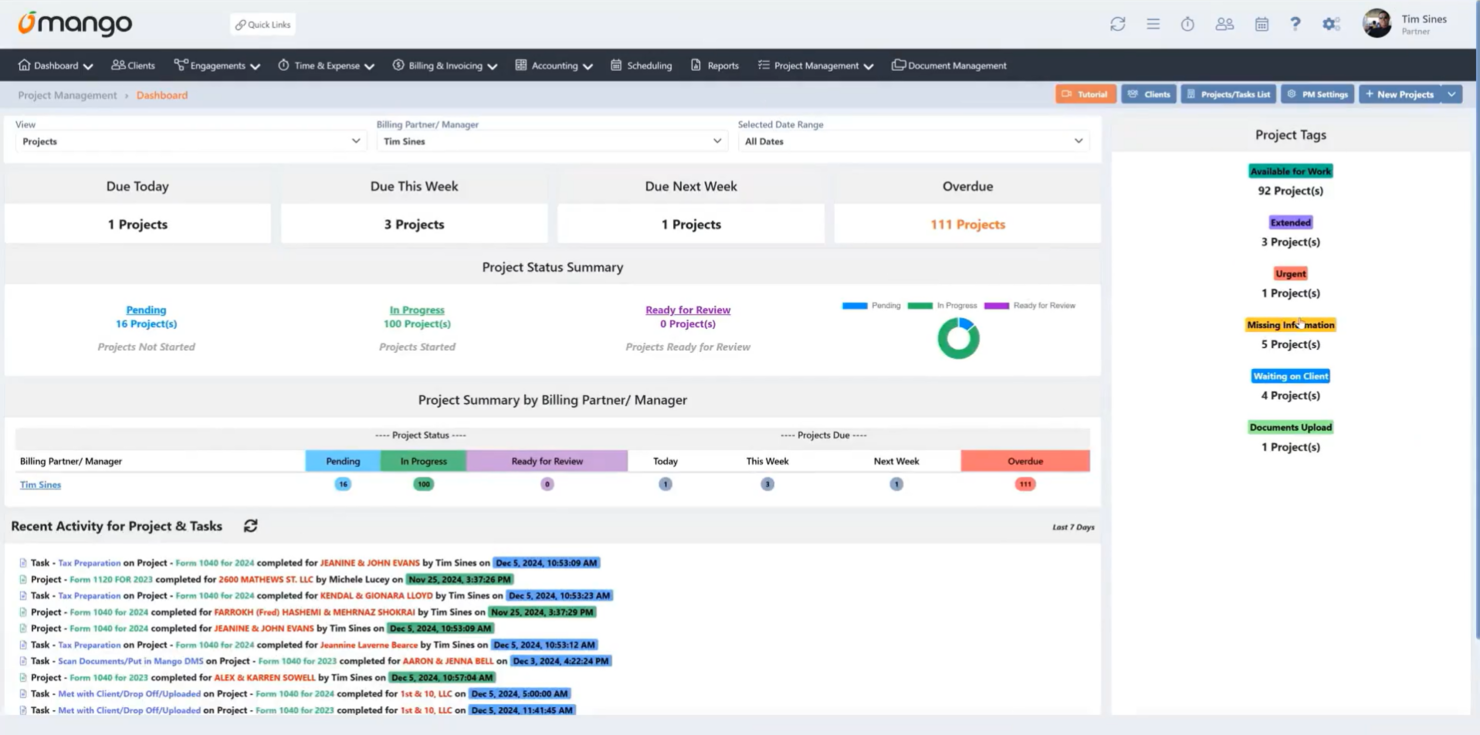Image resolution: width=1480 pixels, height=735 pixels.
Task: Click the Quick Links button
Action: tap(261, 23)
